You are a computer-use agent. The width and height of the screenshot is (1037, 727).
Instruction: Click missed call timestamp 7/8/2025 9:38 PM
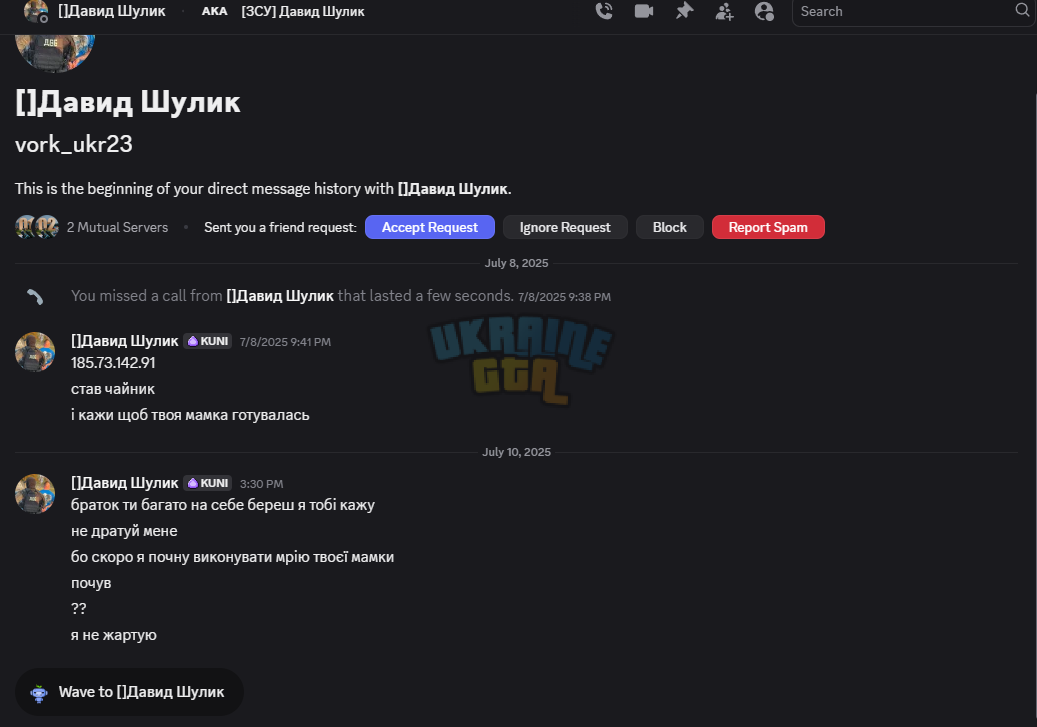click(564, 297)
